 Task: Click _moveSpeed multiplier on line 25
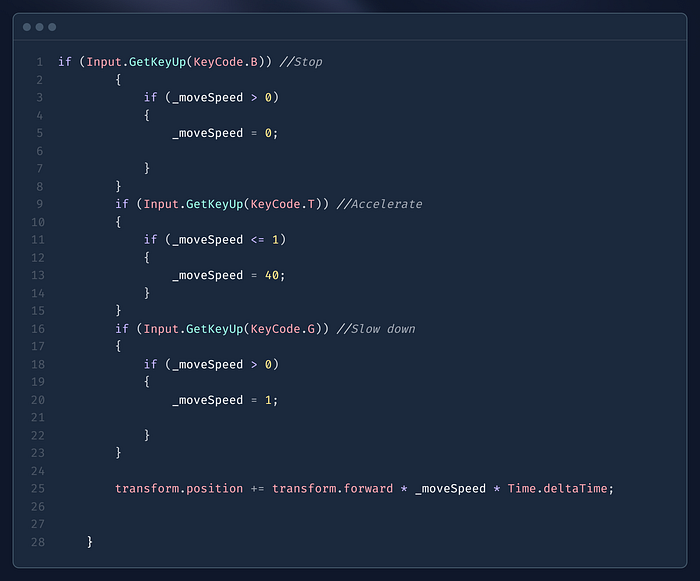pos(450,489)
